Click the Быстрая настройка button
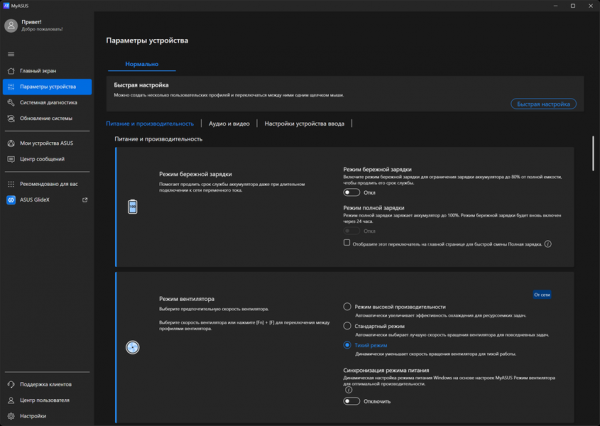 pyautogui.click(x=543, y=104)
